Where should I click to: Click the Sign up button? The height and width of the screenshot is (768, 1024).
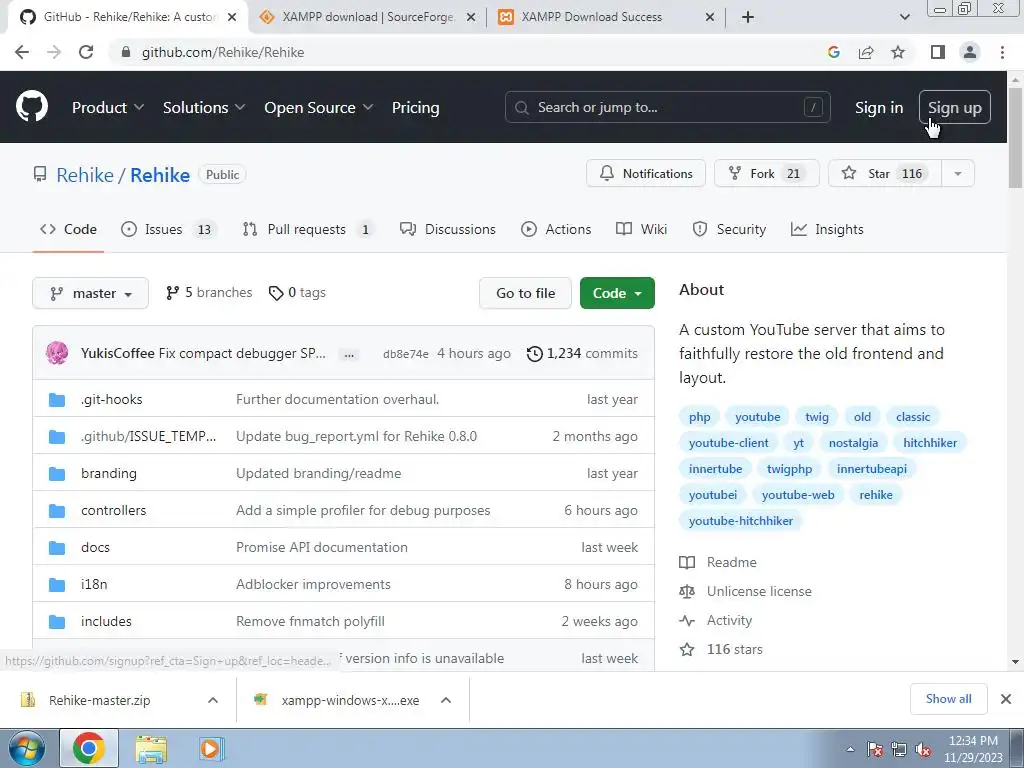[955, 108]
